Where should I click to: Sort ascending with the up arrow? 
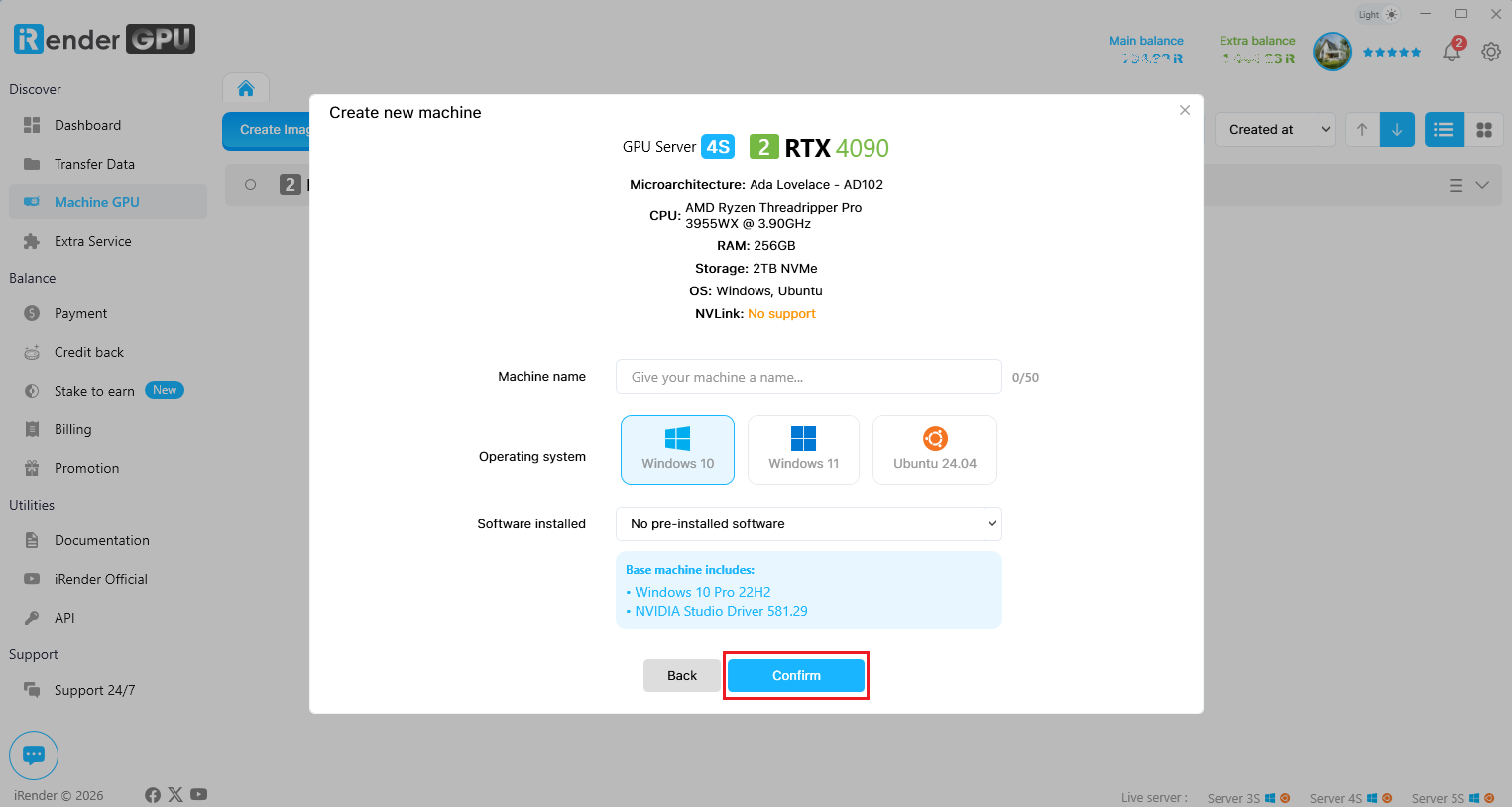click(x=1362, y=130)
